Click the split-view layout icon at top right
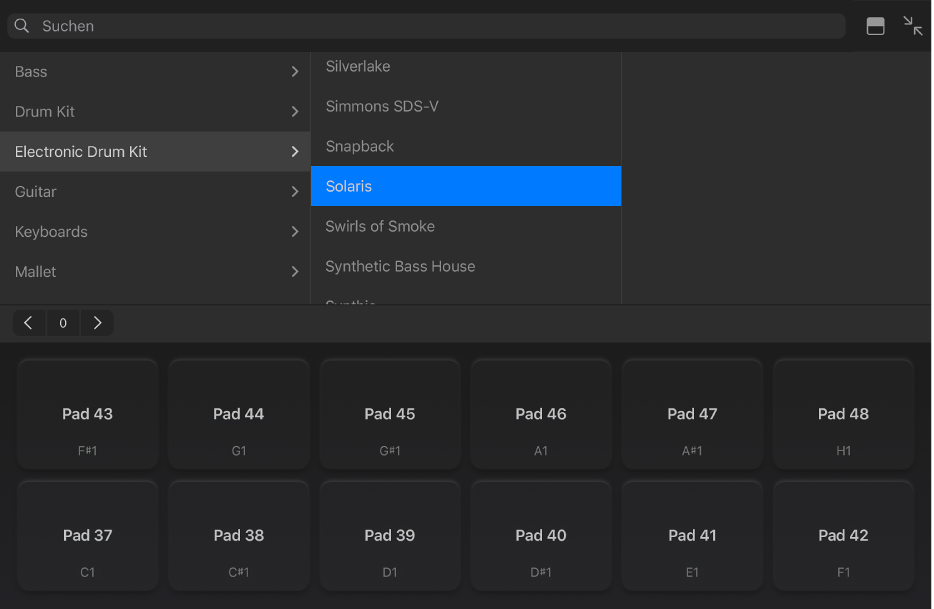 click(875, 26)
